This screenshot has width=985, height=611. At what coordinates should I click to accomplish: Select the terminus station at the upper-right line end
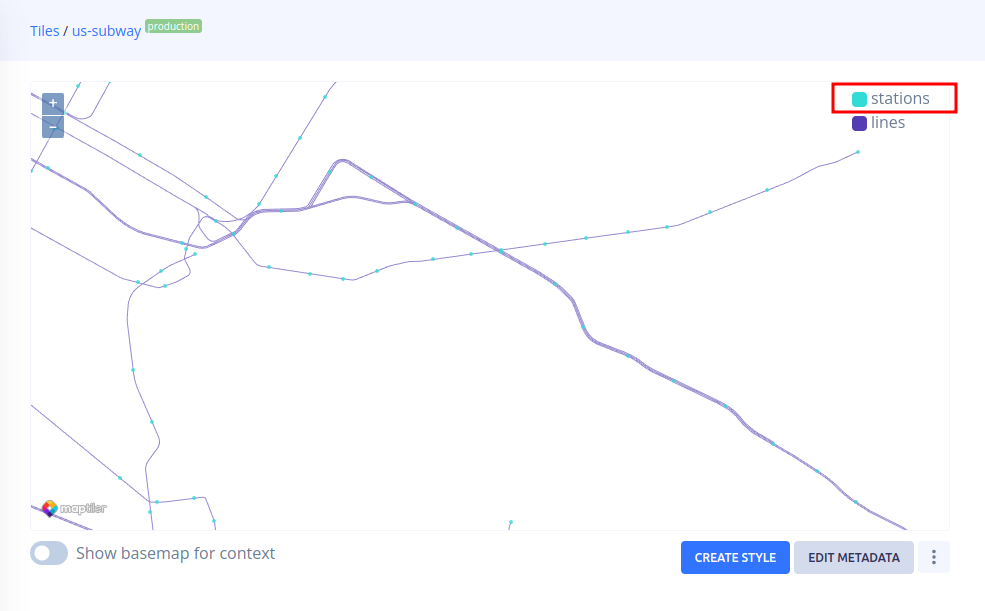pos(858,152)
